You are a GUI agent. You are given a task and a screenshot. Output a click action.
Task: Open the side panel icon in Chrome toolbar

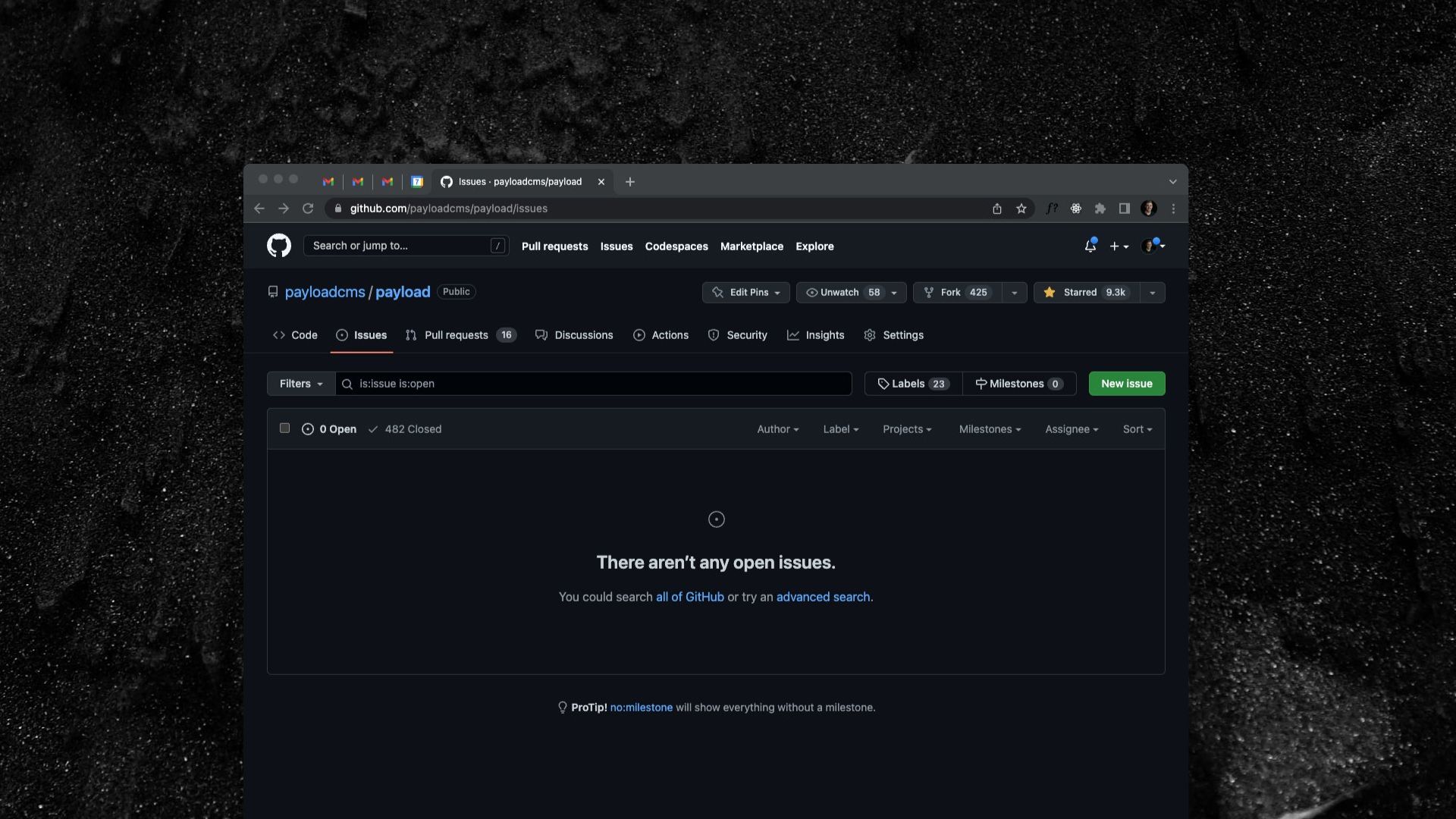pyautogui.click(x=1125, y=209)
